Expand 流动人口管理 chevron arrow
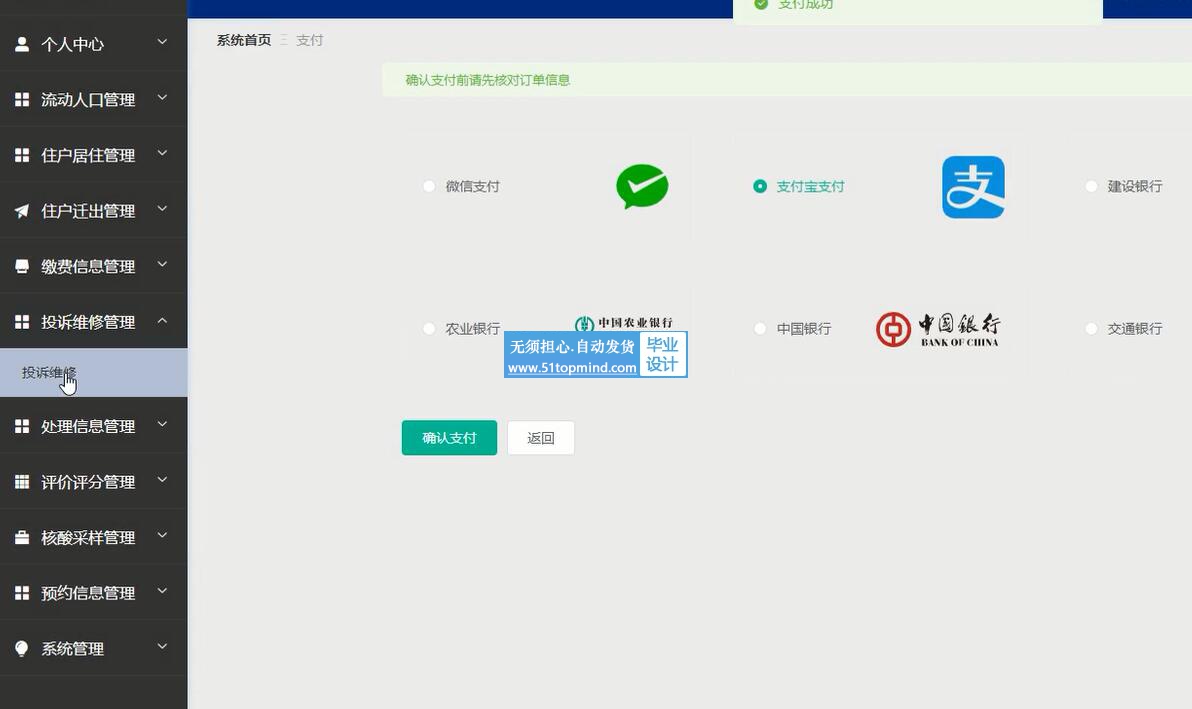This screenshot has height=709, width=1192. tap(162, 97)
